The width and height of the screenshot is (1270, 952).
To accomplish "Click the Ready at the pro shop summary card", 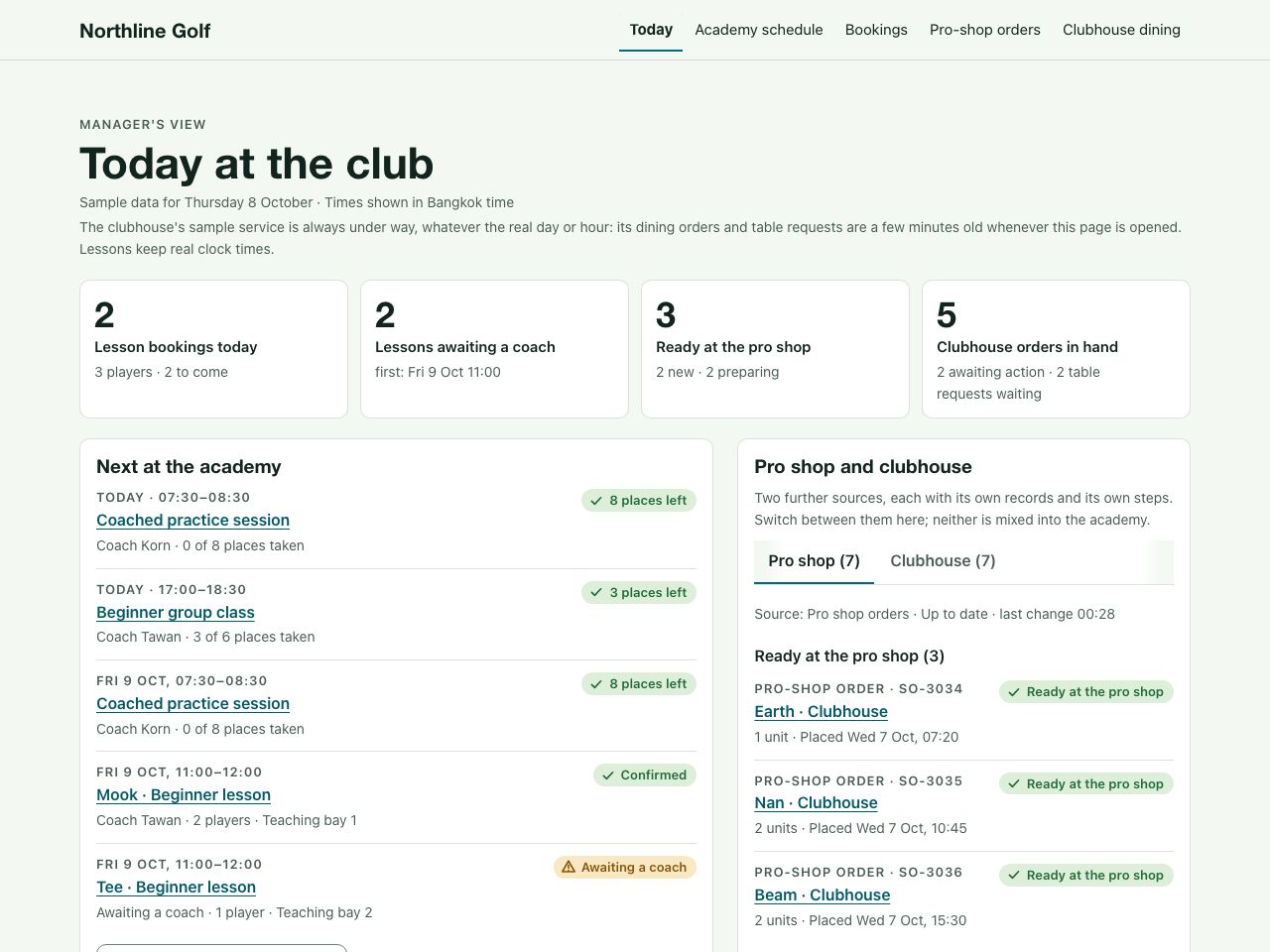I will (x=775, y=349).
